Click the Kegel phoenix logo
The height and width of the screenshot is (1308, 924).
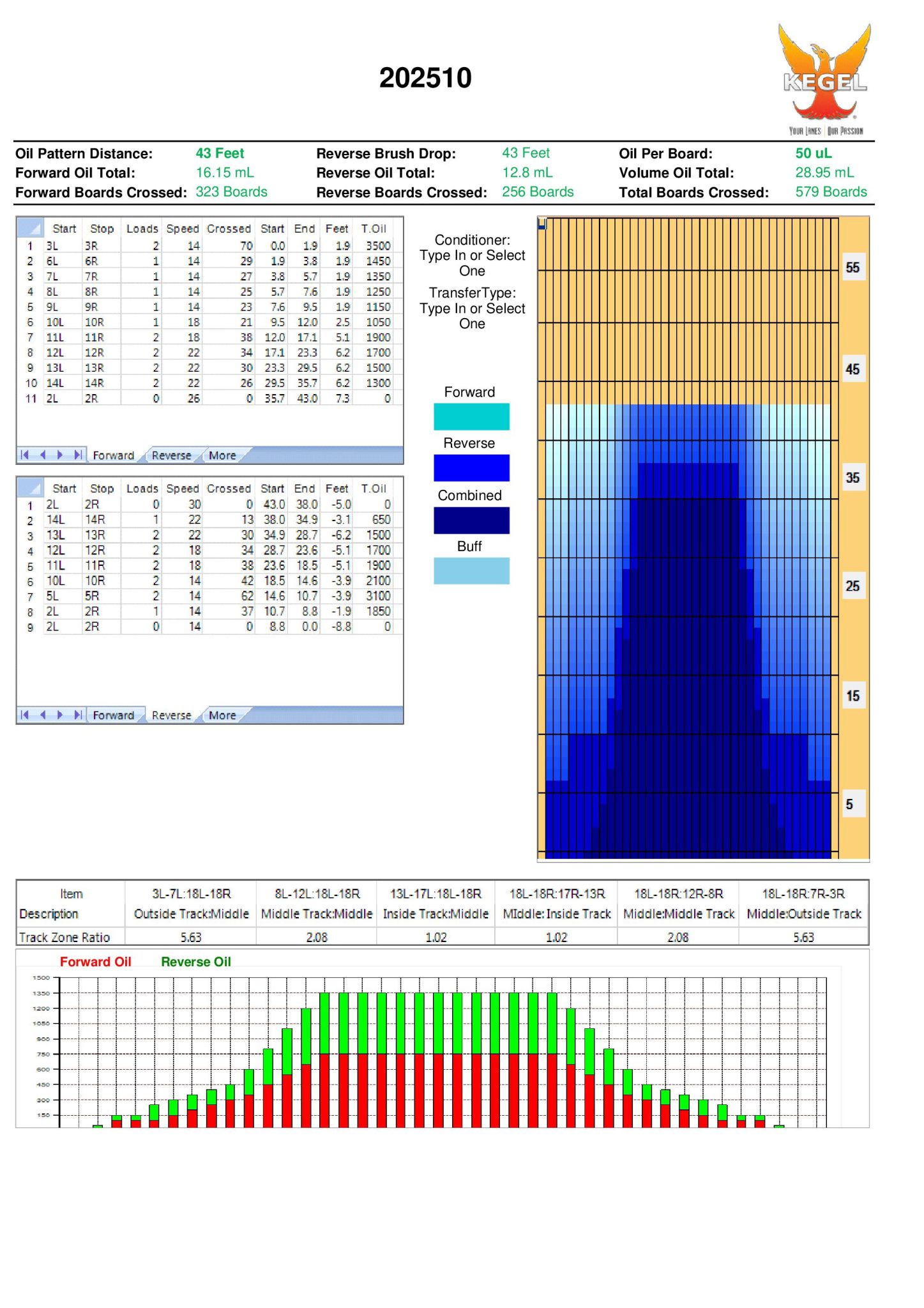coord(824,77)
